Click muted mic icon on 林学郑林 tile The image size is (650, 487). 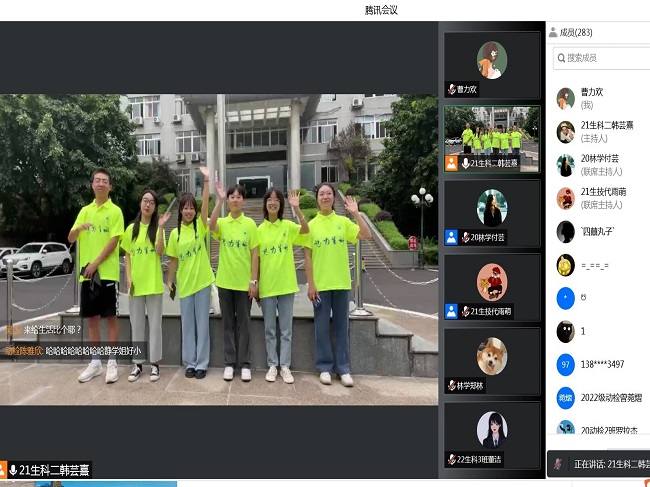click(452, 385)
